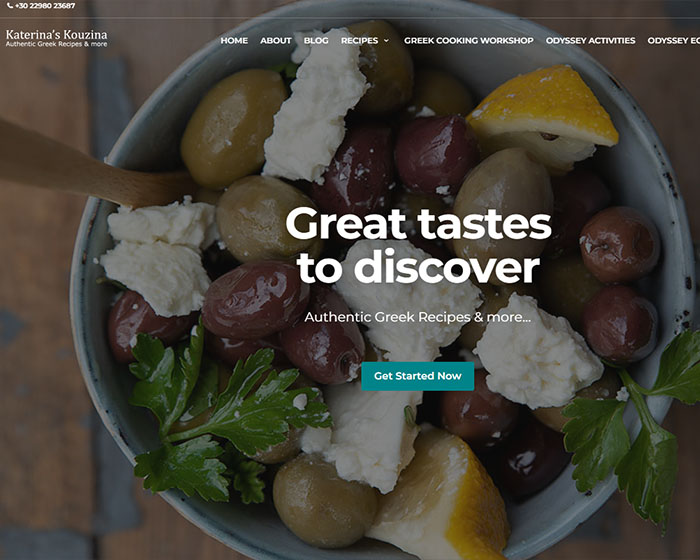This screenshot has height=560, width=700.
Task: Open GREEK COOKING WORKSHOP page
Action: tap(469, 41)
